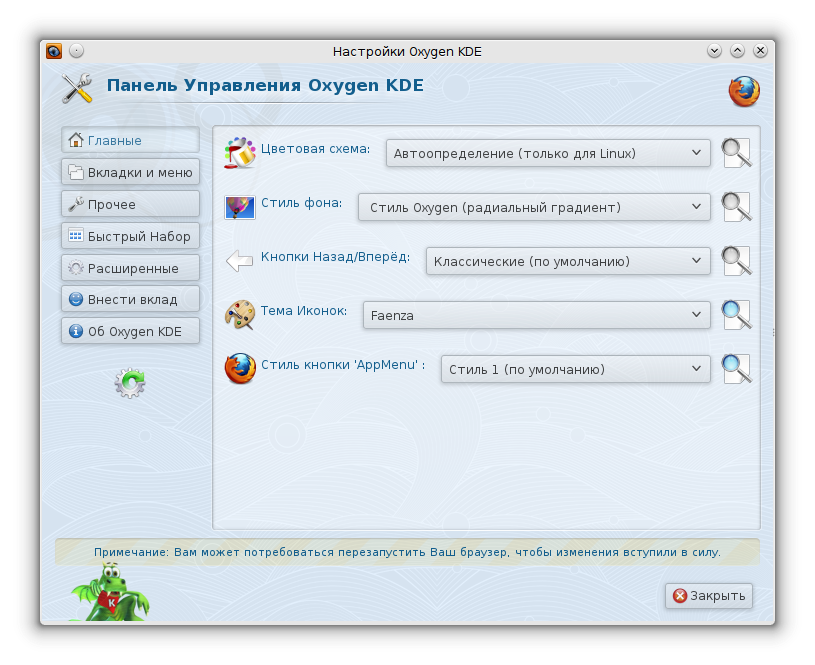Click magnifier preview for Тема Иконок
The height and width of the screenshot is (665, 815).
pyautogui.click(x=737, y=315)
